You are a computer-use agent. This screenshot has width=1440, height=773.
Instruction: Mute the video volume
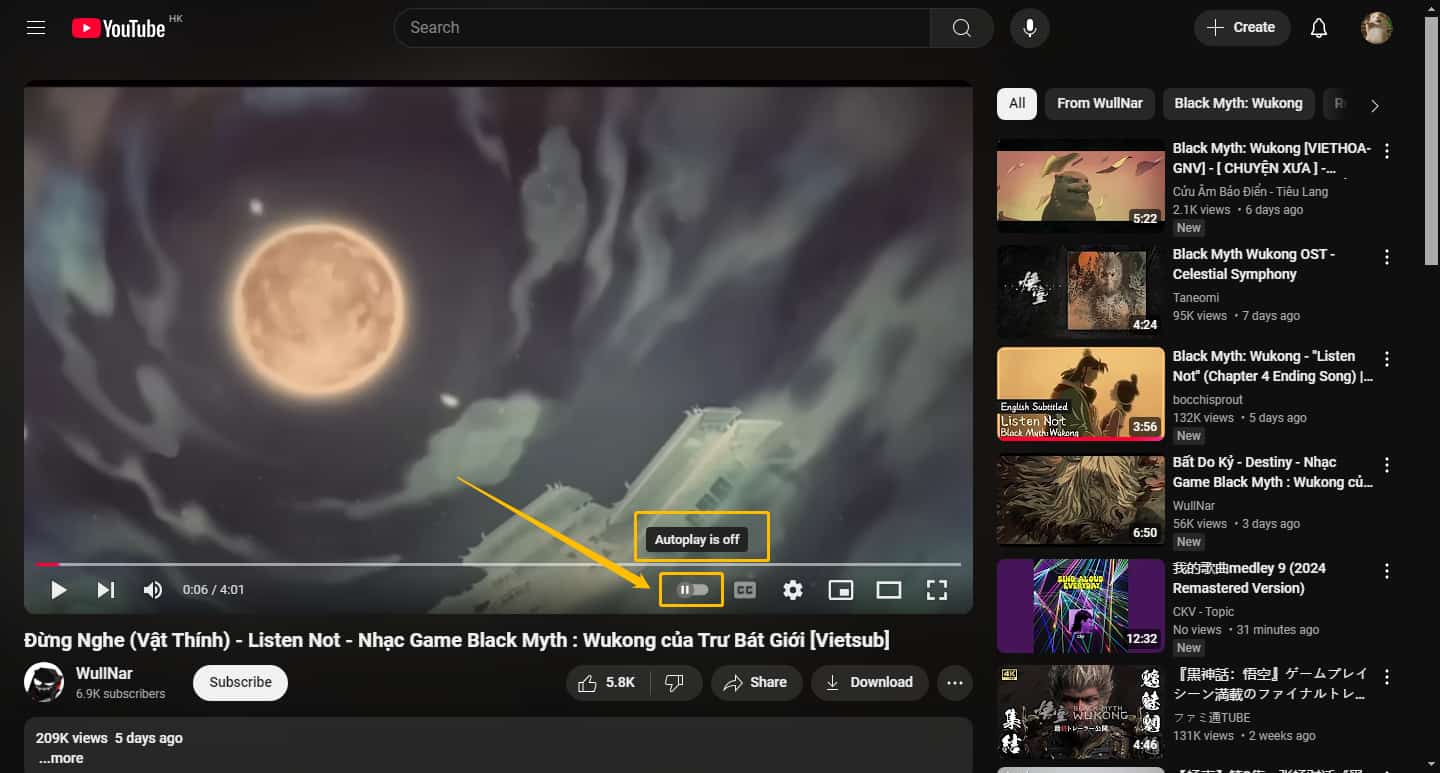(x=152, y=590)
